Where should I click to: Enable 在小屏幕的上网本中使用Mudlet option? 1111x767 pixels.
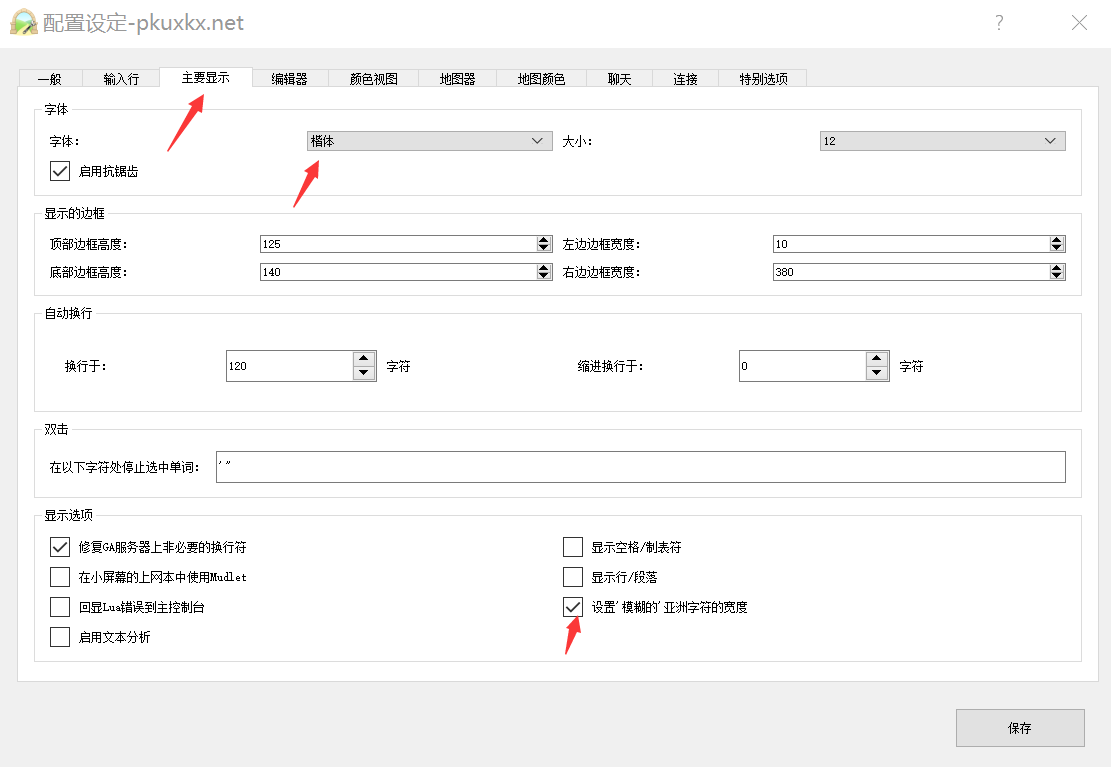click(x=59, y=576)
